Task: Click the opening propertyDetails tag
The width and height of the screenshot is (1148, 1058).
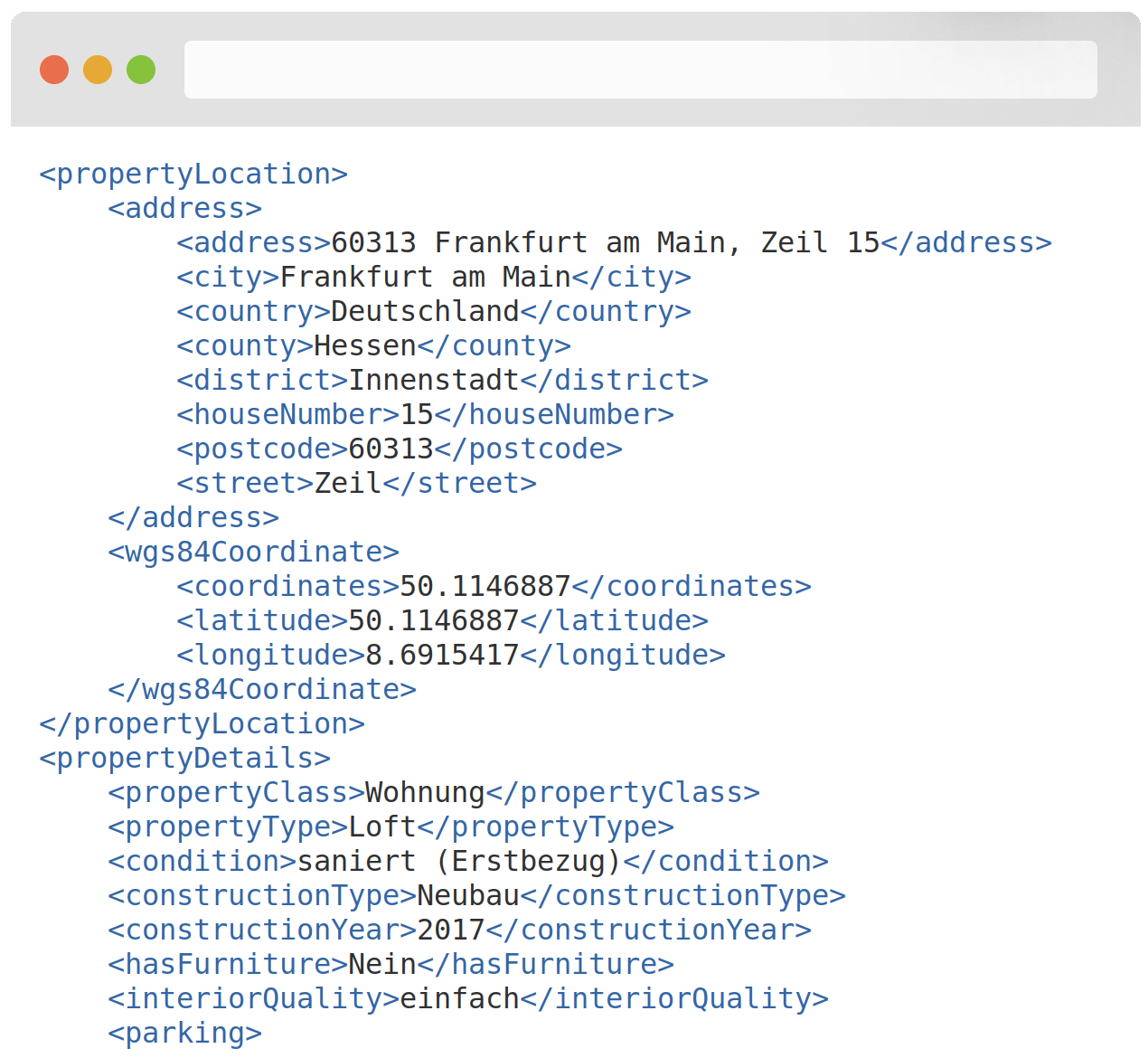Action: click(x=184, y=758)
